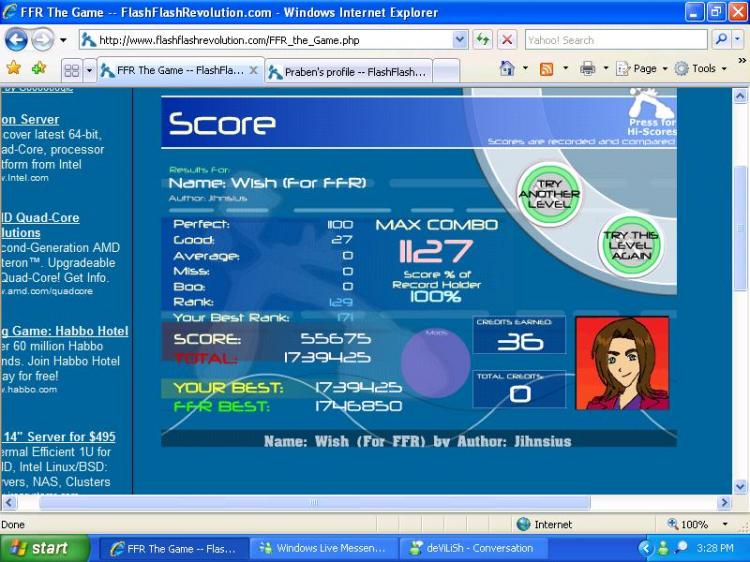Click the Print icon
Screen dimensions: 750x562
(587, 69)
